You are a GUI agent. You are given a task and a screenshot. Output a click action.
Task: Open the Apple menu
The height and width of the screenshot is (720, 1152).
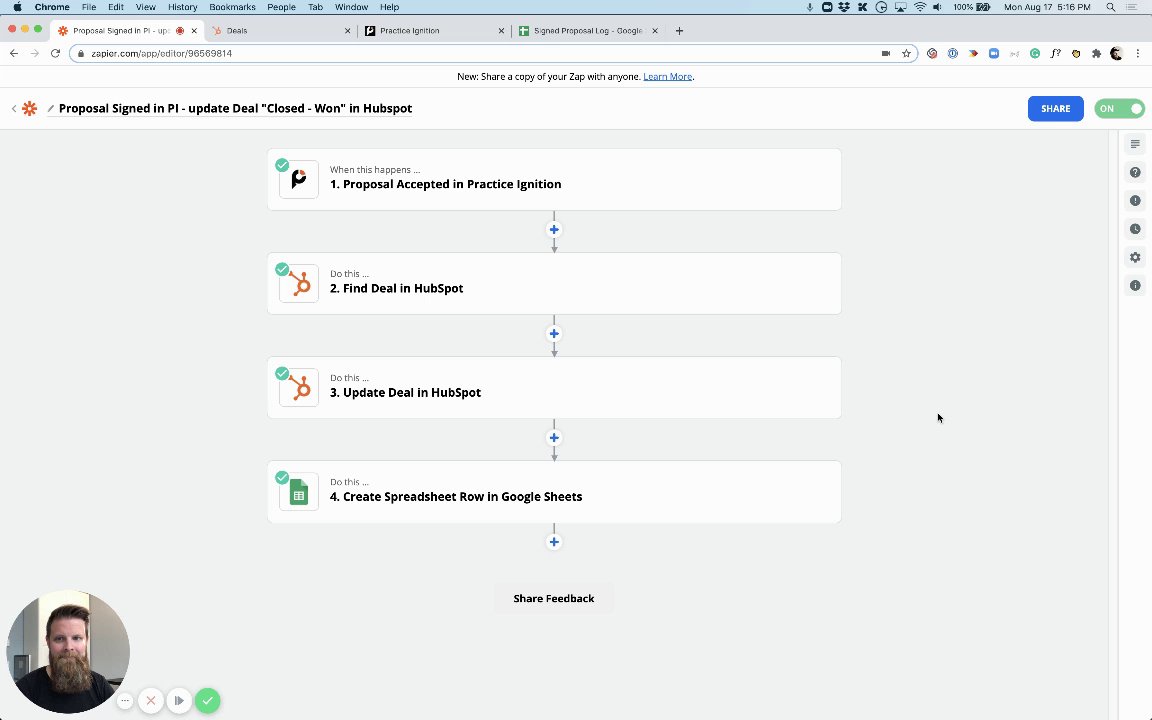tap(17, 7)
